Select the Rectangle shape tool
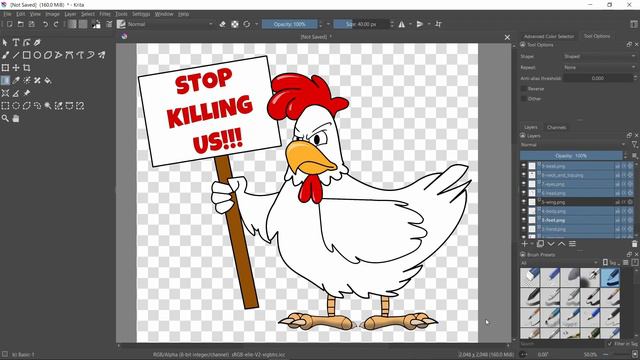 [27, 55]
